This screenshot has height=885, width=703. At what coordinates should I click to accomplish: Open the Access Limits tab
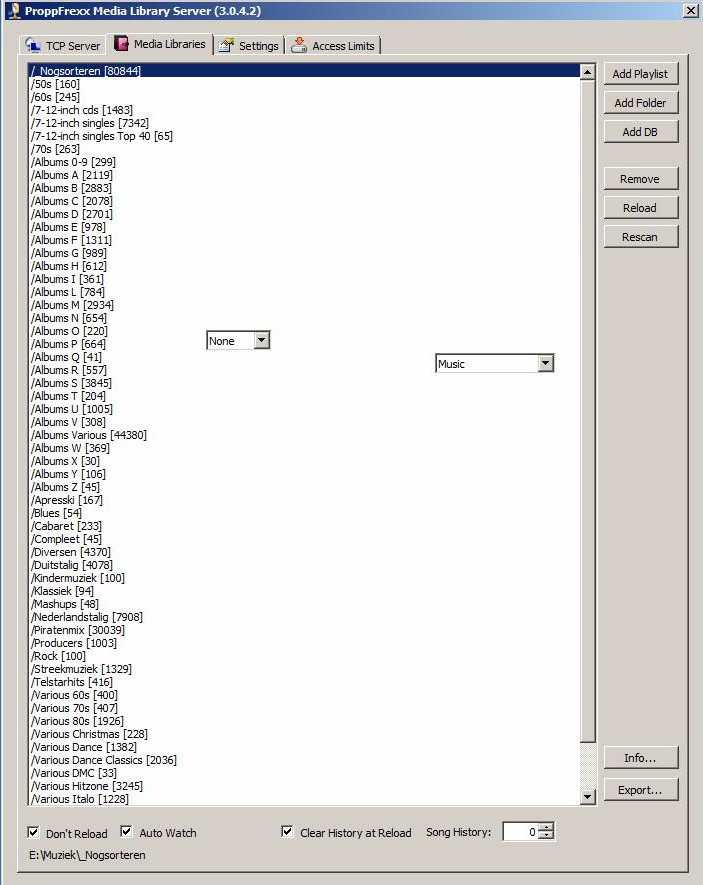coord(333,45)
